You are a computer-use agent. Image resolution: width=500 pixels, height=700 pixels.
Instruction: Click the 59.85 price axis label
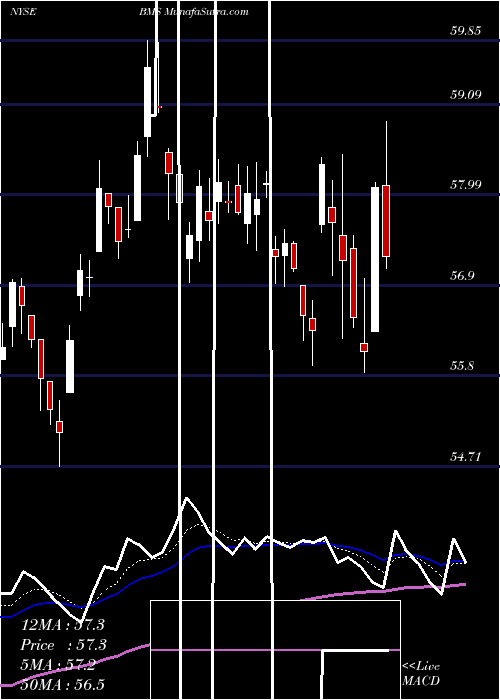point(466,31)
